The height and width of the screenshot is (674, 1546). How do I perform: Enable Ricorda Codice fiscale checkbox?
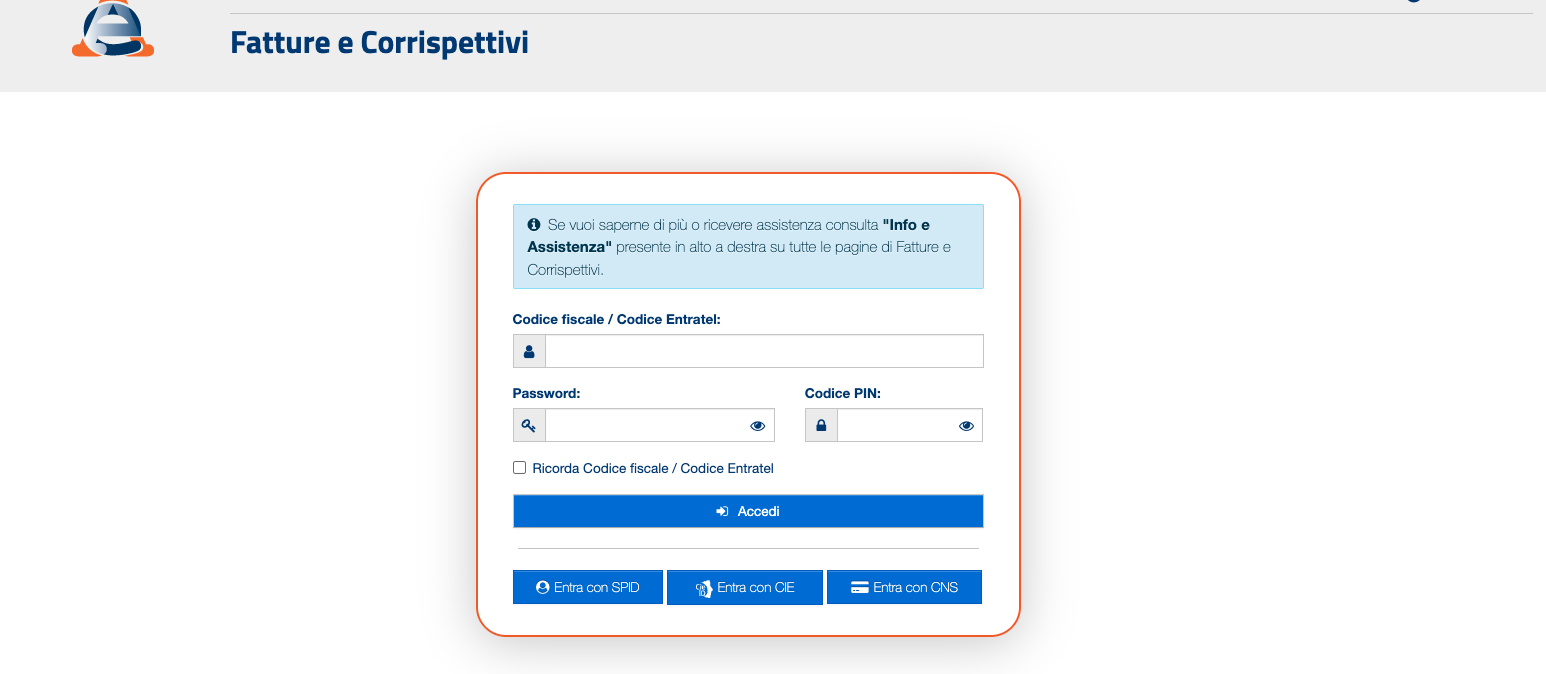click(519, 468)
